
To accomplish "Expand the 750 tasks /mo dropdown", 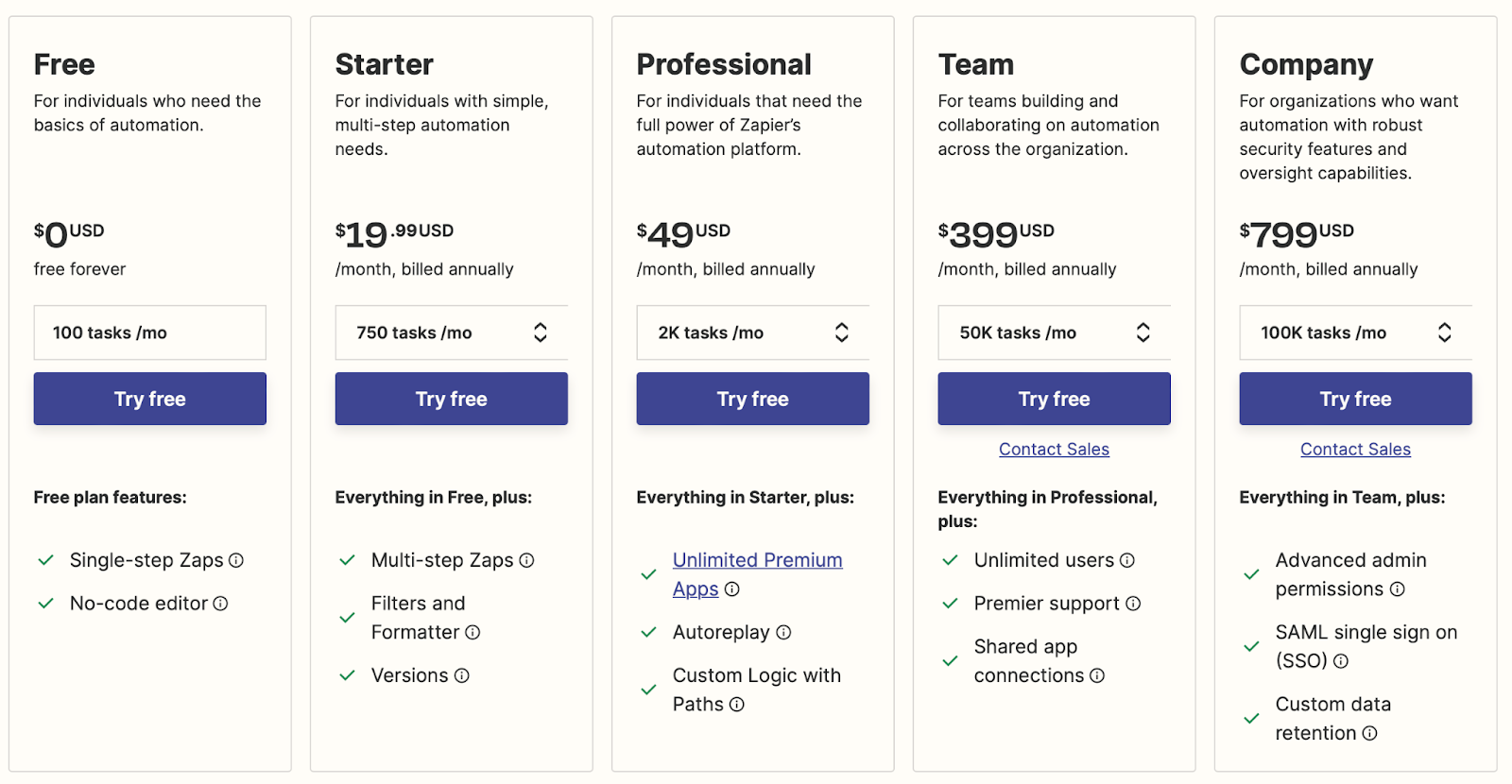I will pyautogui.click(x=452, y=332).
